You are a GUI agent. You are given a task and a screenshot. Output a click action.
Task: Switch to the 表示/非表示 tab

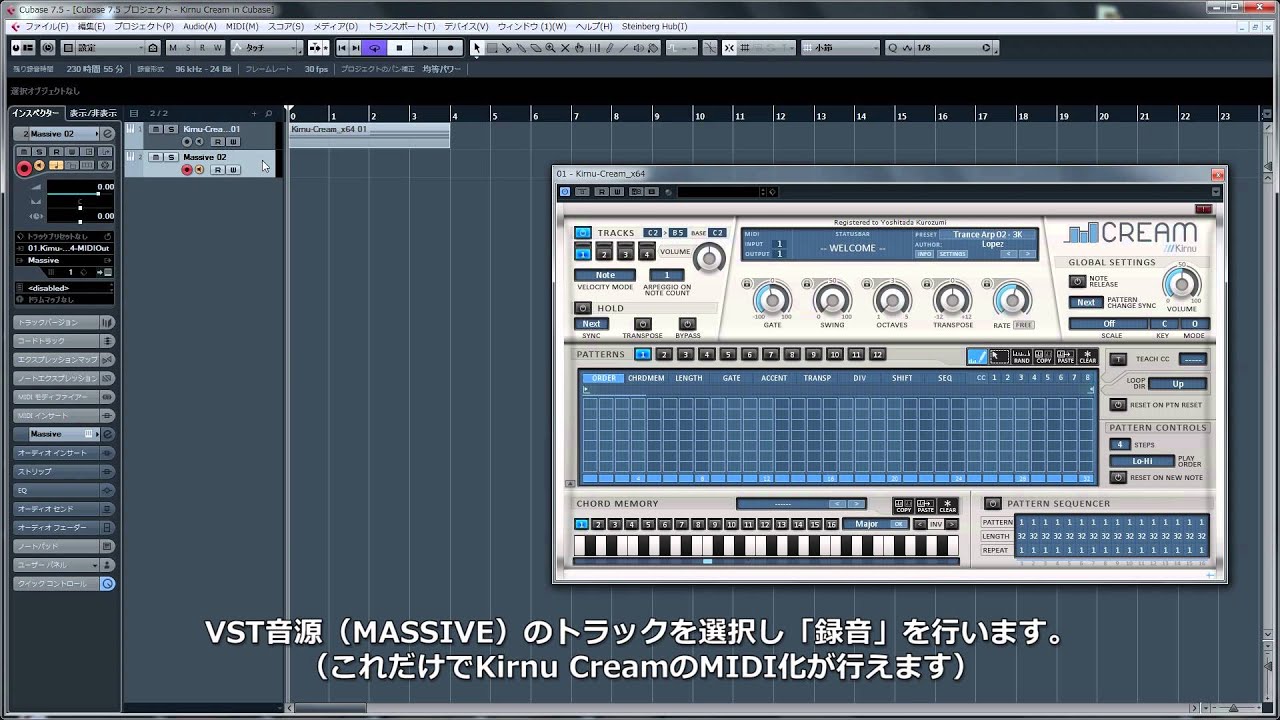93,113
